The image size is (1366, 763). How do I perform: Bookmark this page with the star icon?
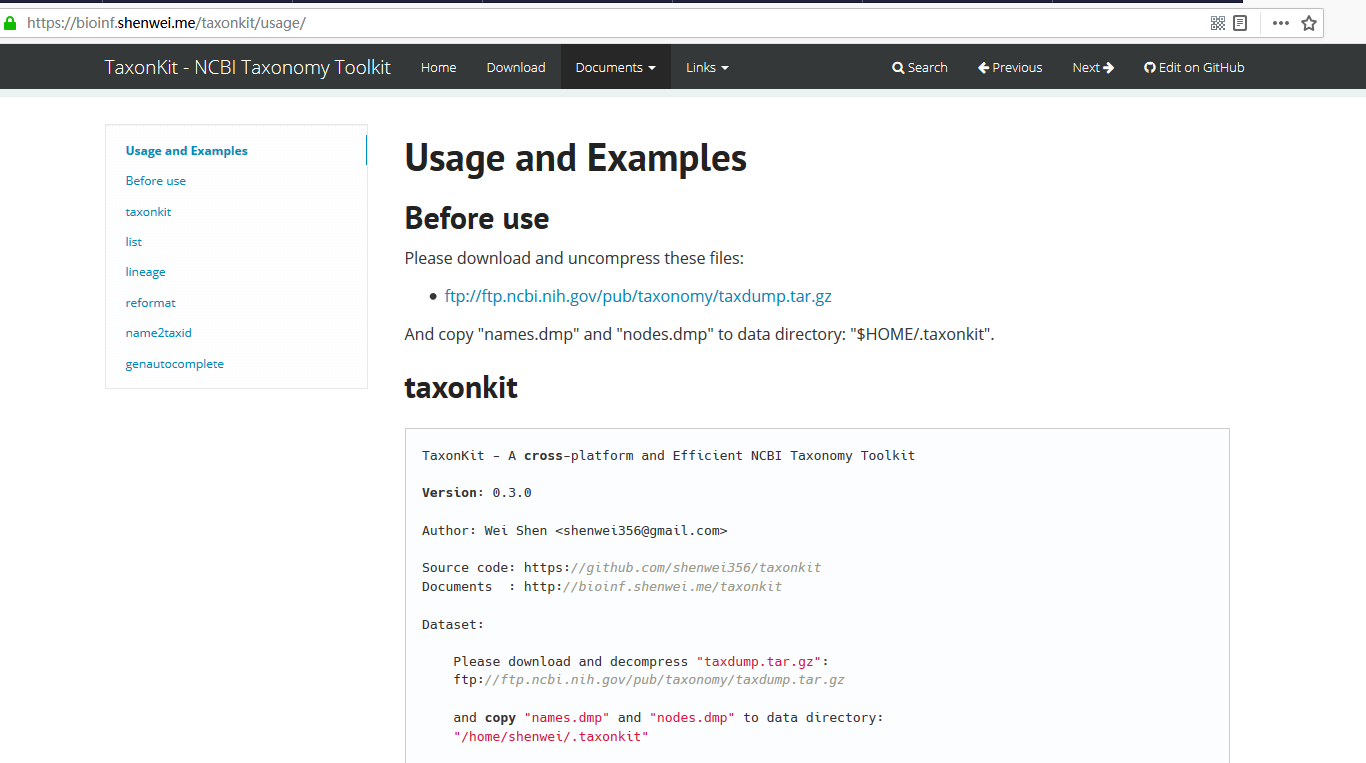[x=1309, y=23]
